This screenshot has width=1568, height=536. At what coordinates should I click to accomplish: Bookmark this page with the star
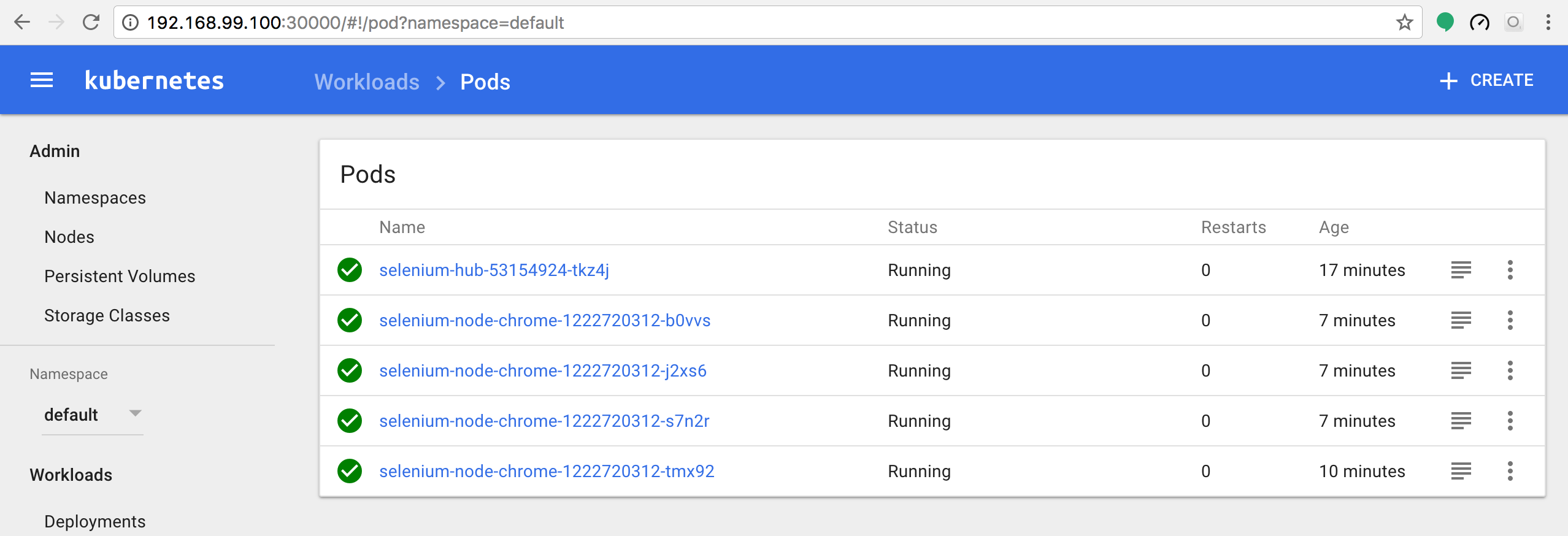coord(1404,23)
